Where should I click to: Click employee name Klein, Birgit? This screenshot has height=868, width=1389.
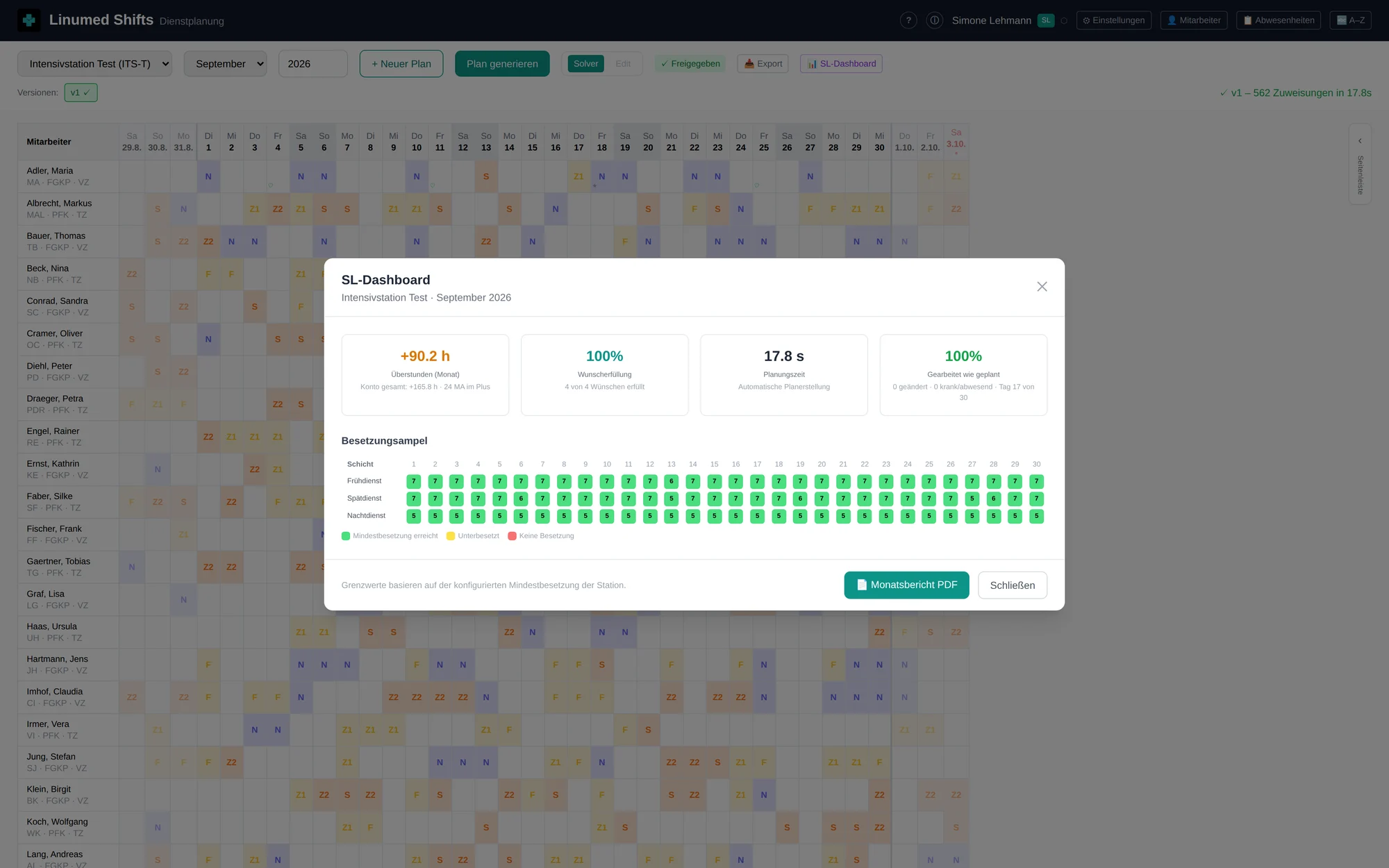49,790
